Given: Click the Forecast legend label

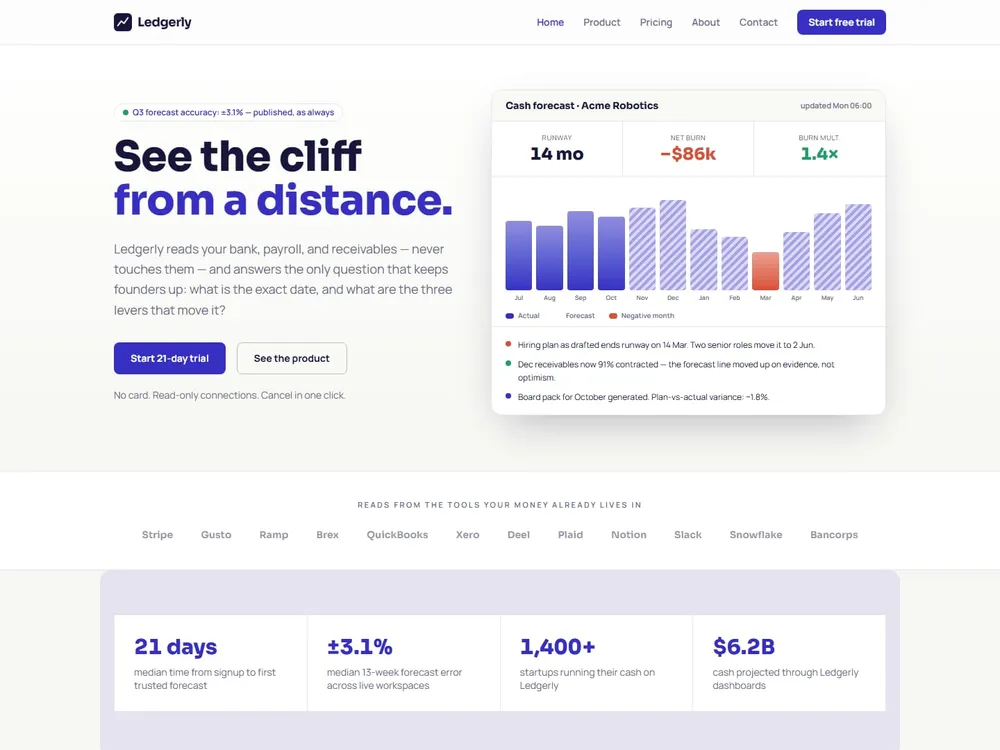Looking at the screenshot, I should click(x=580, y=316).
